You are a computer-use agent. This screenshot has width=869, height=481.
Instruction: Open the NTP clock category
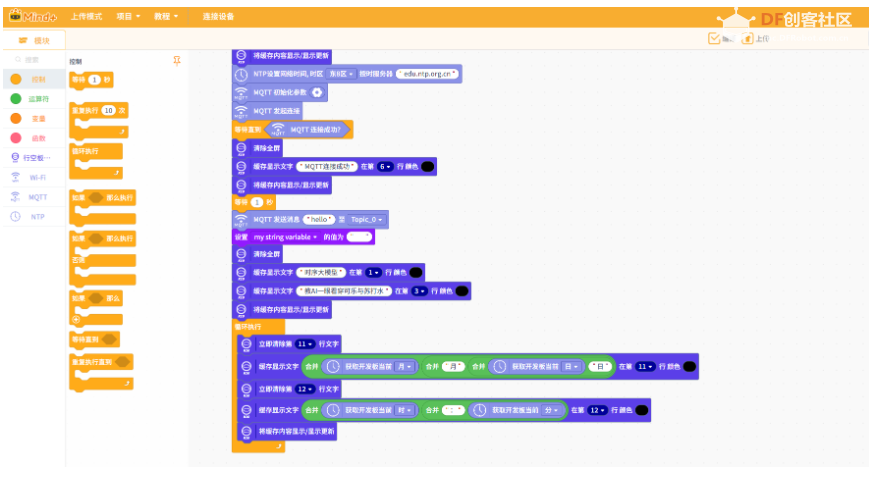(x=31, y=217)
